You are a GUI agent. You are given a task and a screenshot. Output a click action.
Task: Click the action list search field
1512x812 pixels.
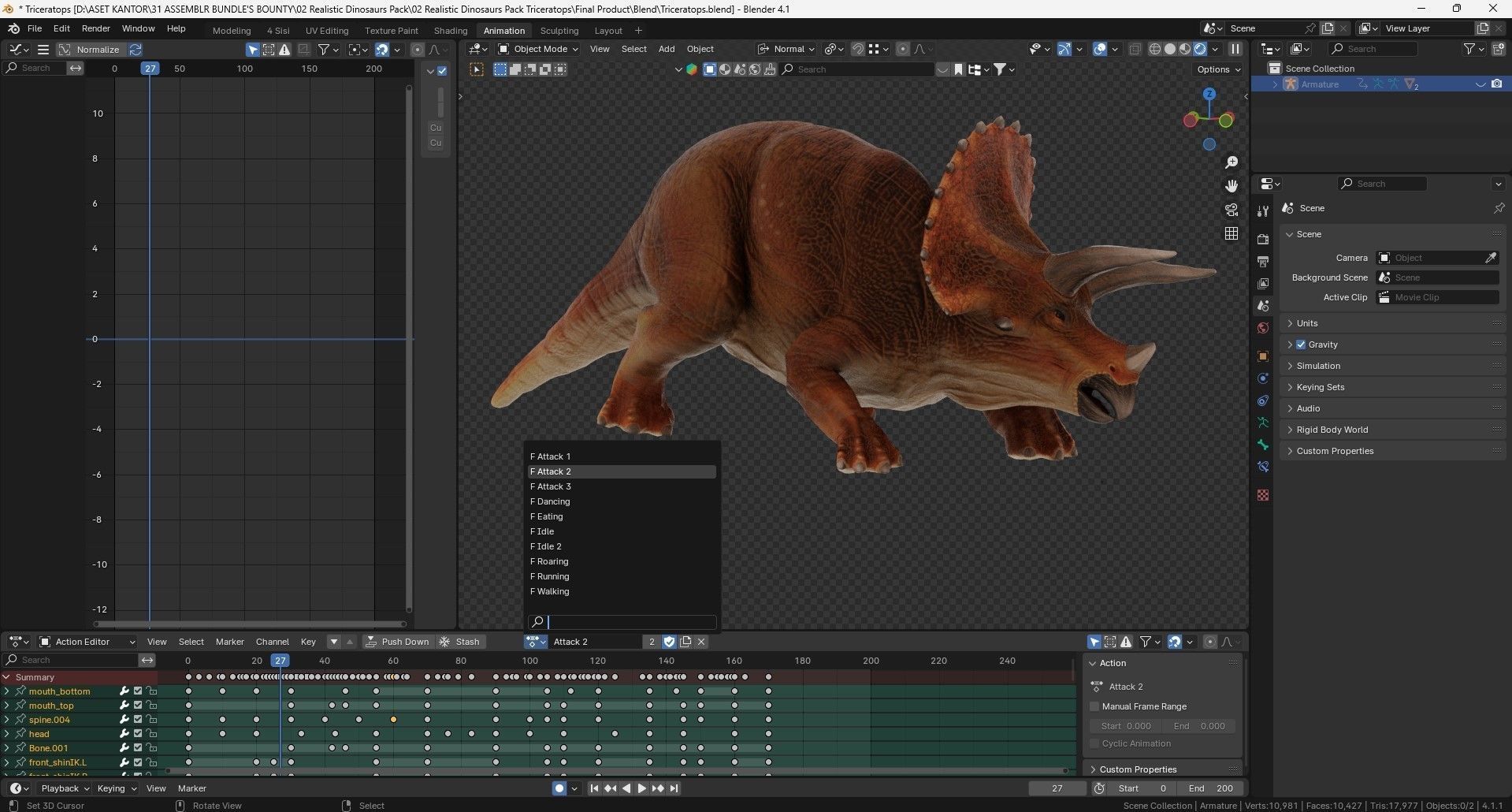(x=622, y=622)
